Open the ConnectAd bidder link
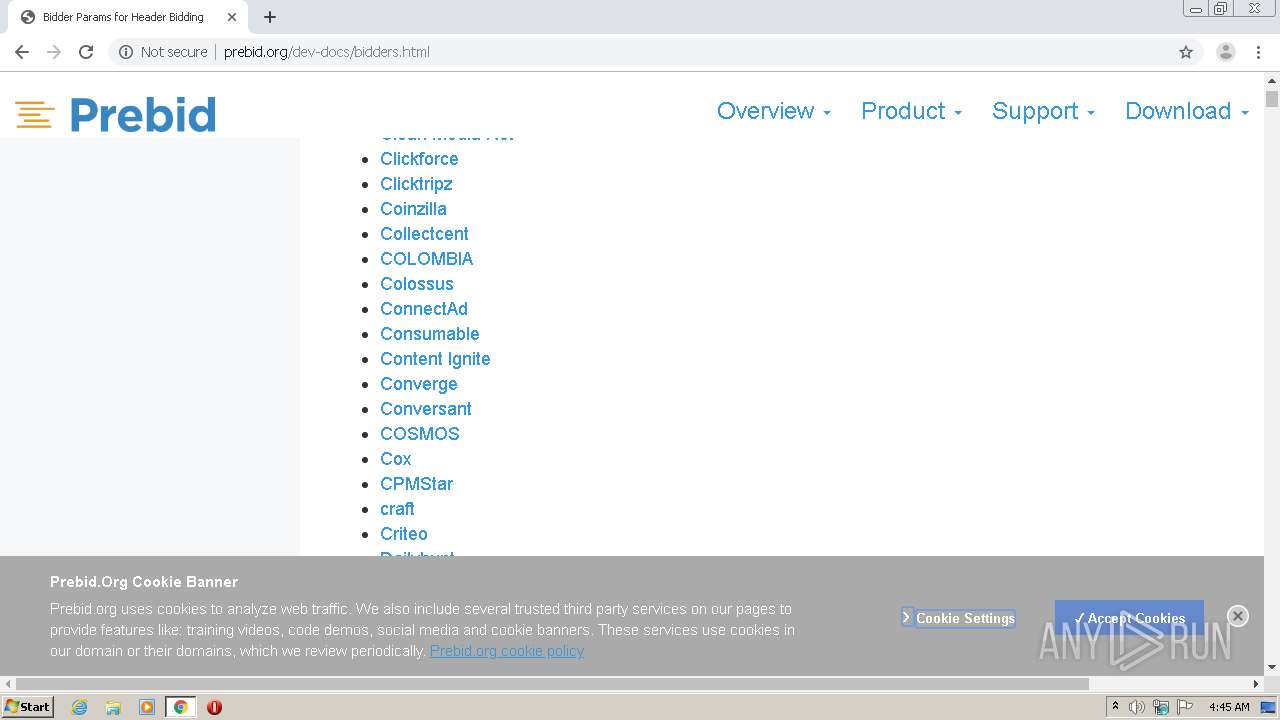This screenshot has height=720, width=1280. pos(424,309)
